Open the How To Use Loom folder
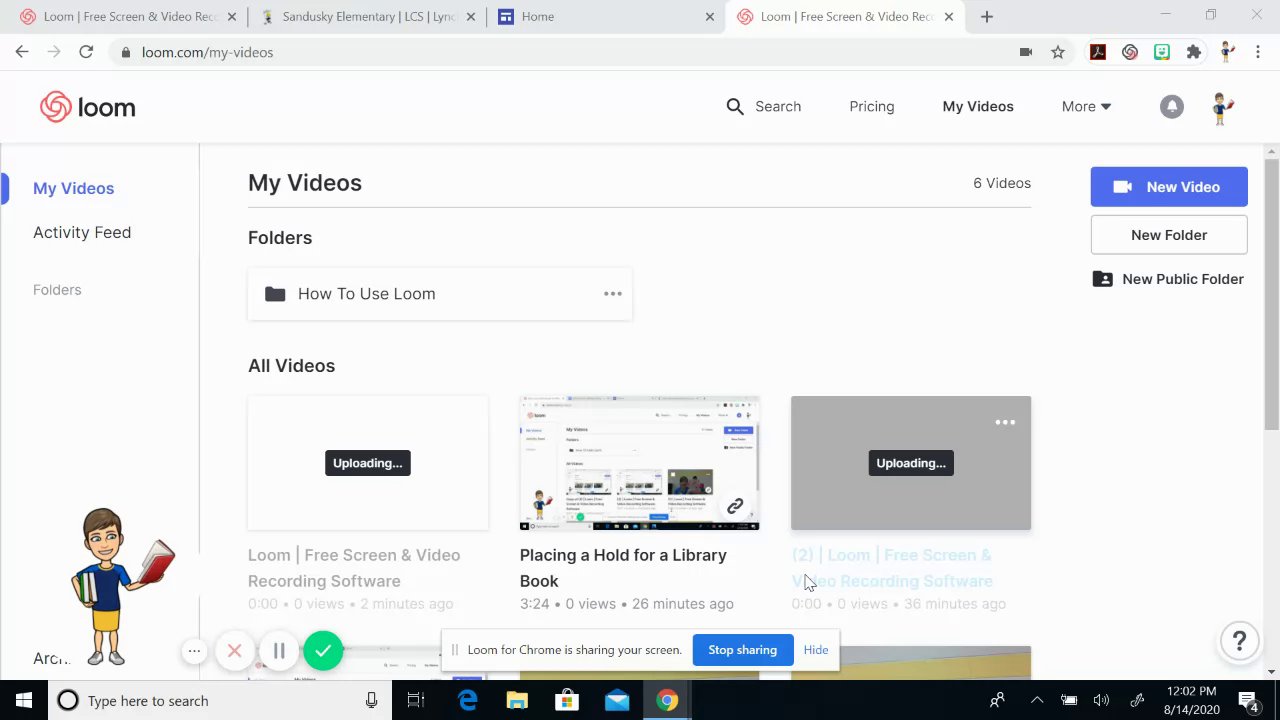 coord(440,294)
